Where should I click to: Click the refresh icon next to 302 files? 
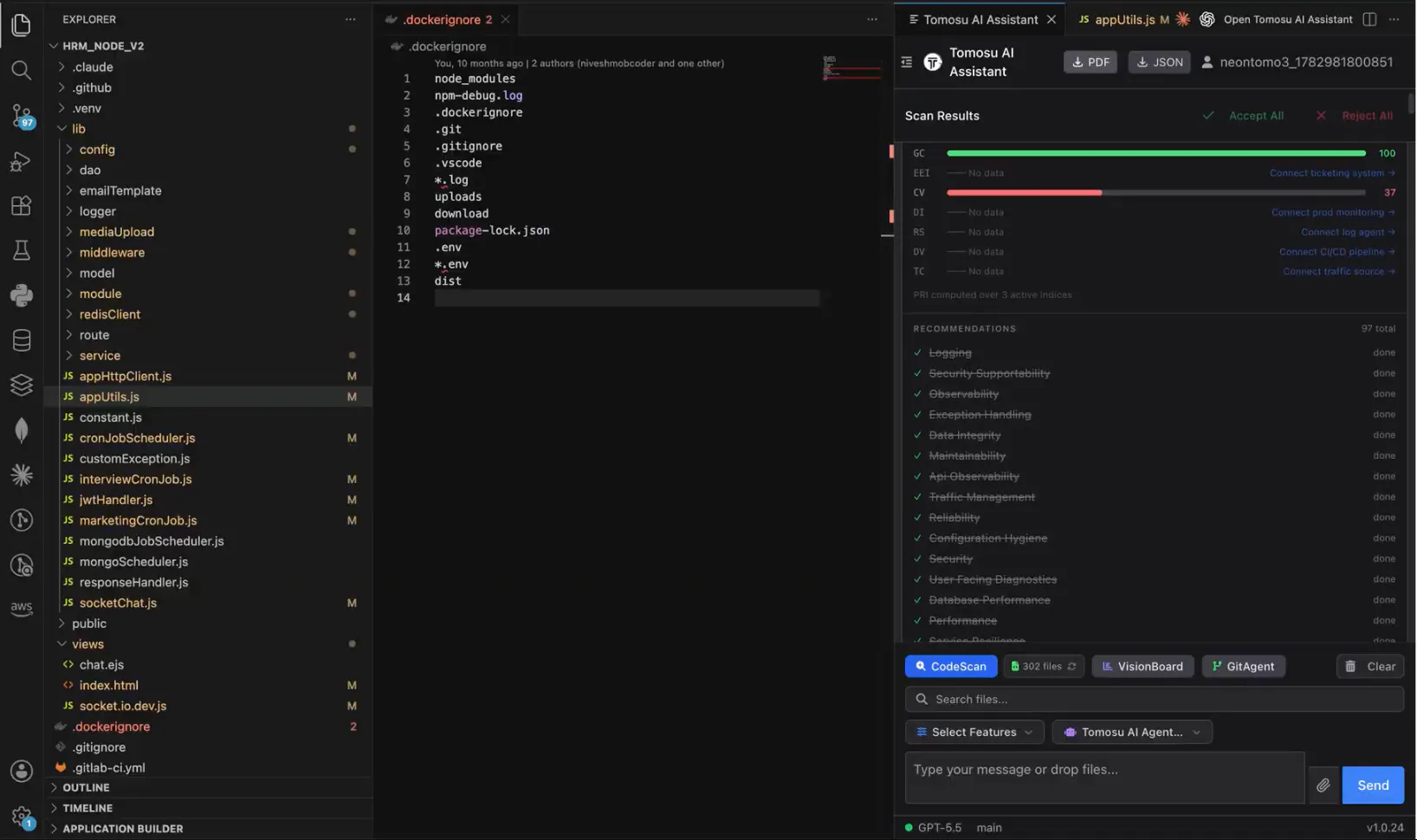(x=1072, y=667)
